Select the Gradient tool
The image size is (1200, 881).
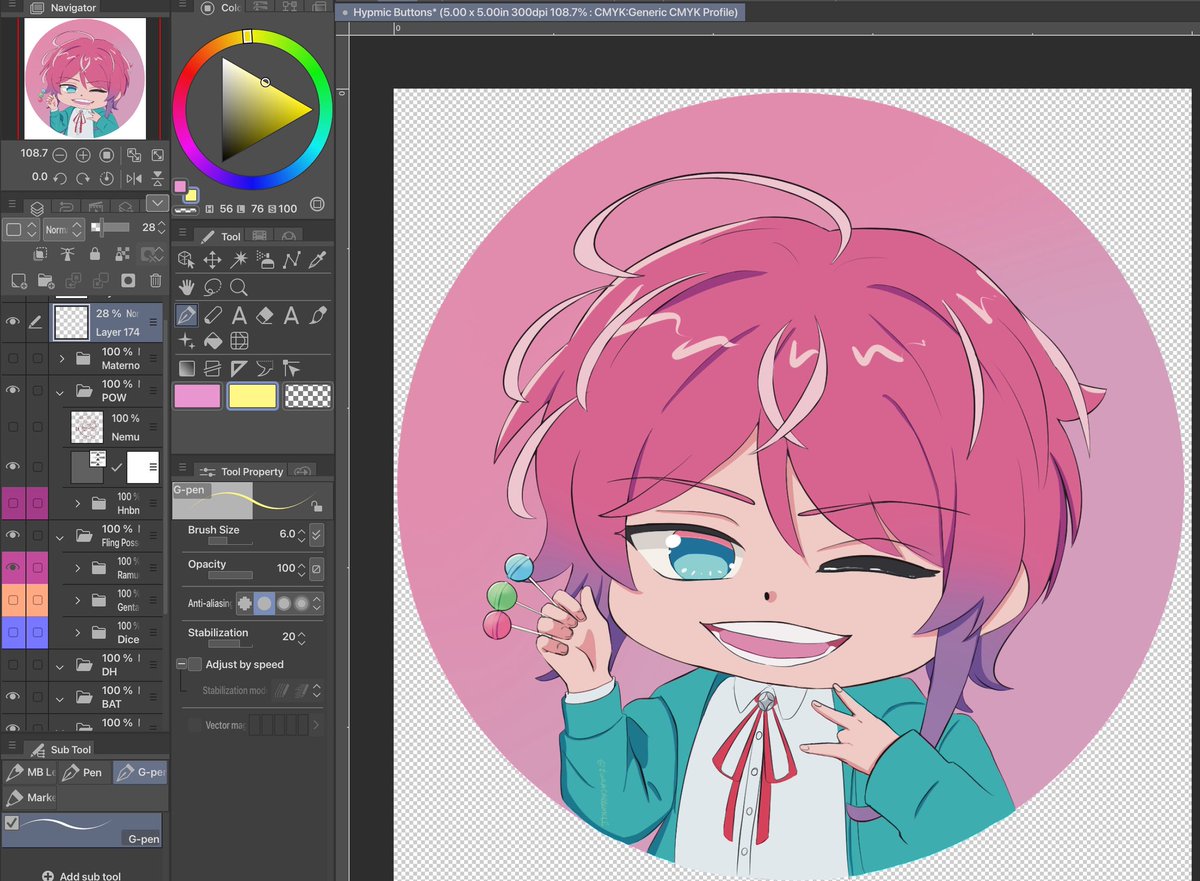[186, 368]
